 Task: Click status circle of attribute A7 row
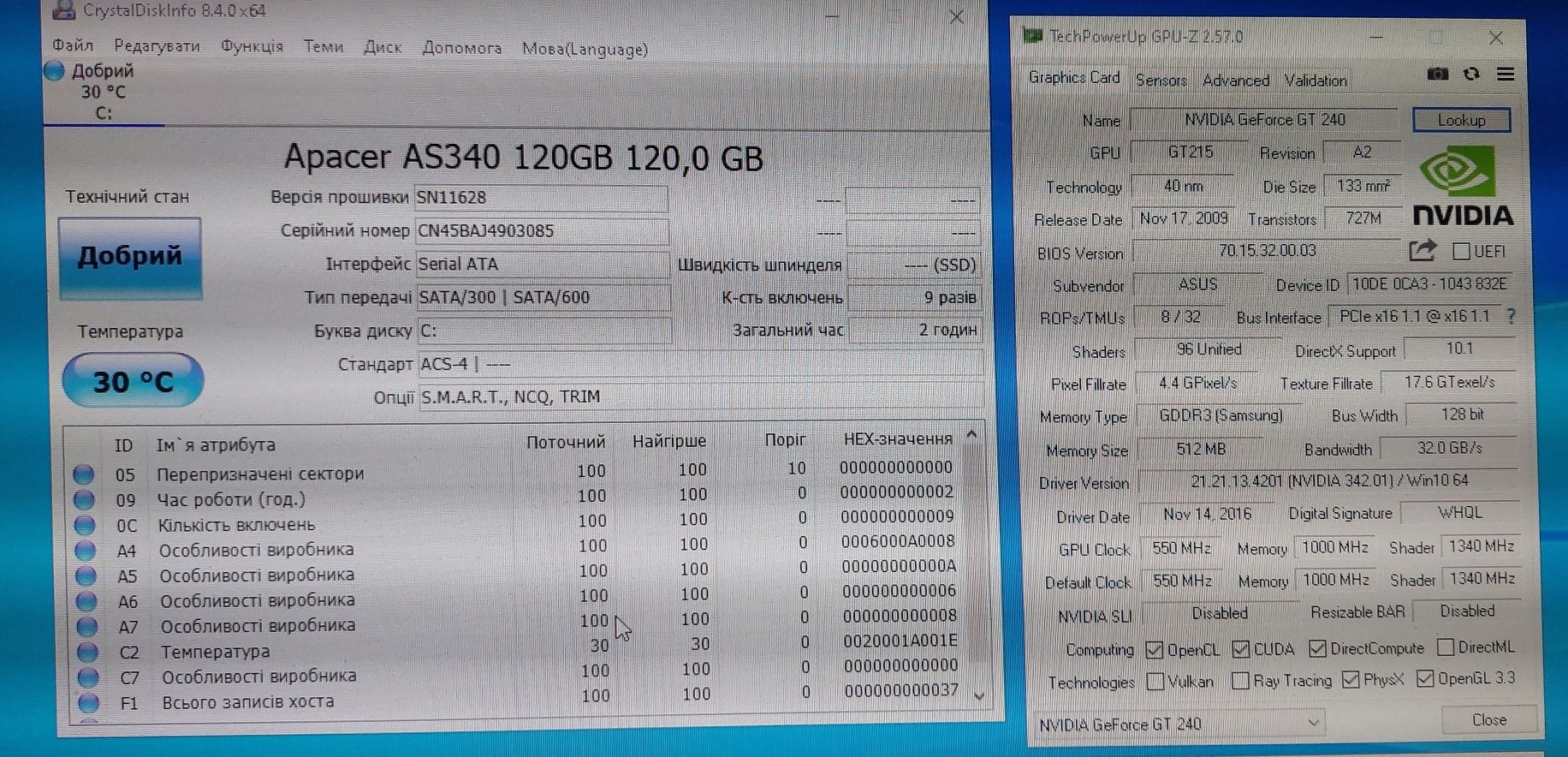[x=87, y=626]
